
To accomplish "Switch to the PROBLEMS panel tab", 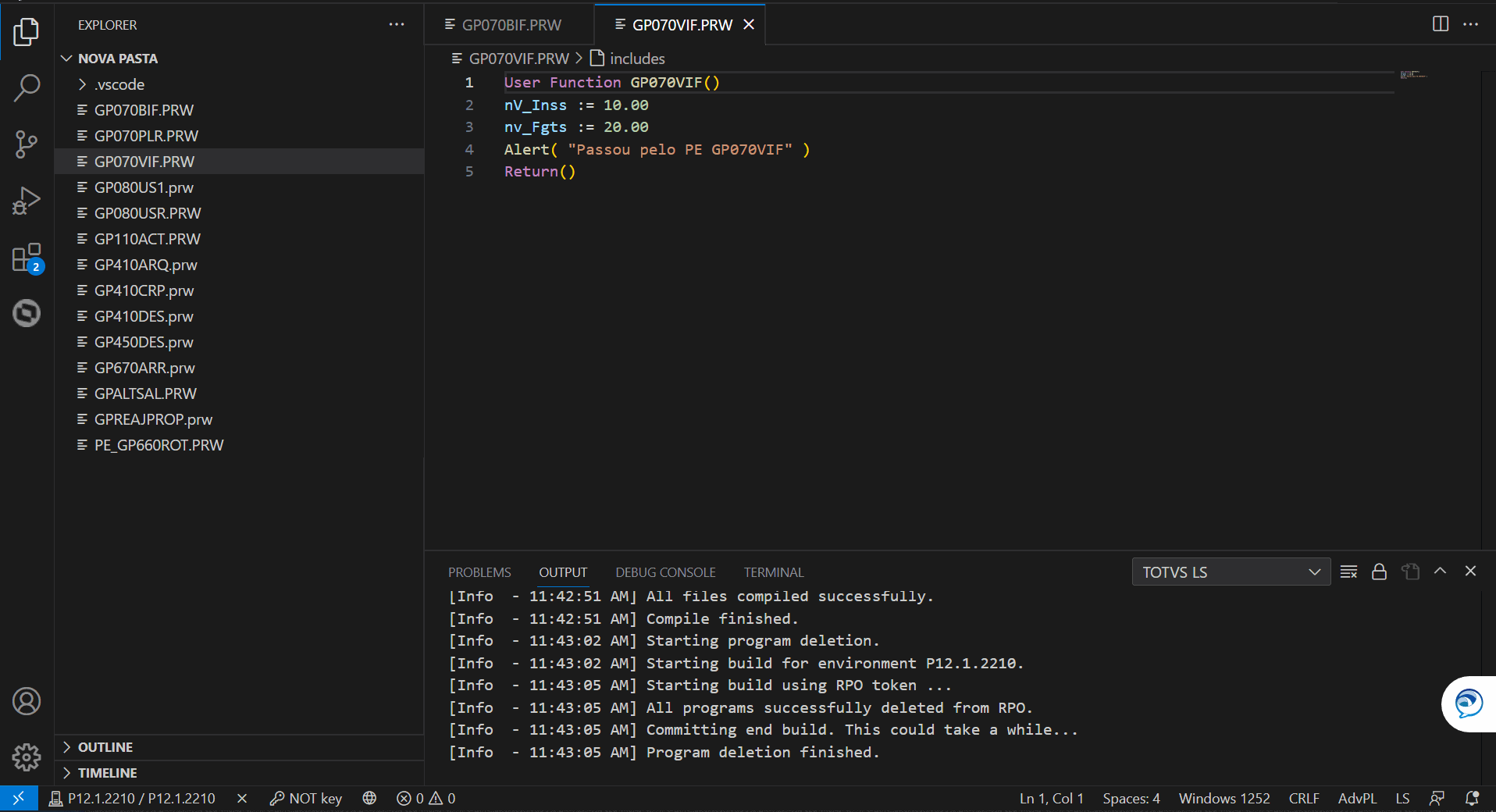I will pos(479,572).
